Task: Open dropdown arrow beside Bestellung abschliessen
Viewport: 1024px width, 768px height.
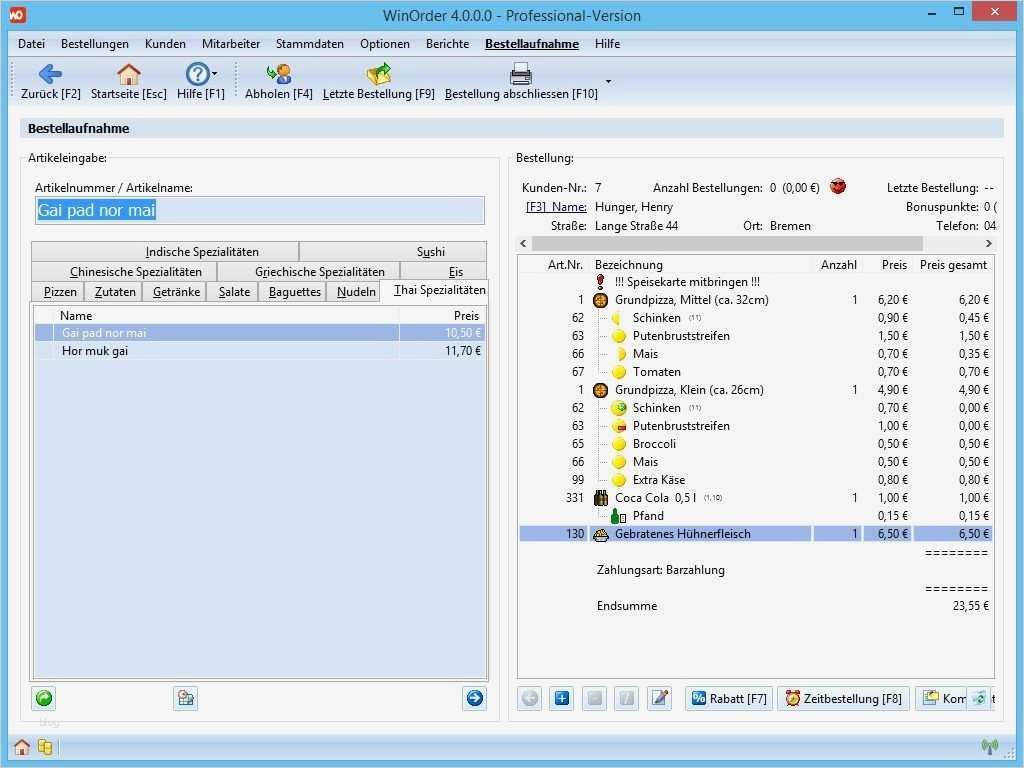Action: tap(609, 82)
